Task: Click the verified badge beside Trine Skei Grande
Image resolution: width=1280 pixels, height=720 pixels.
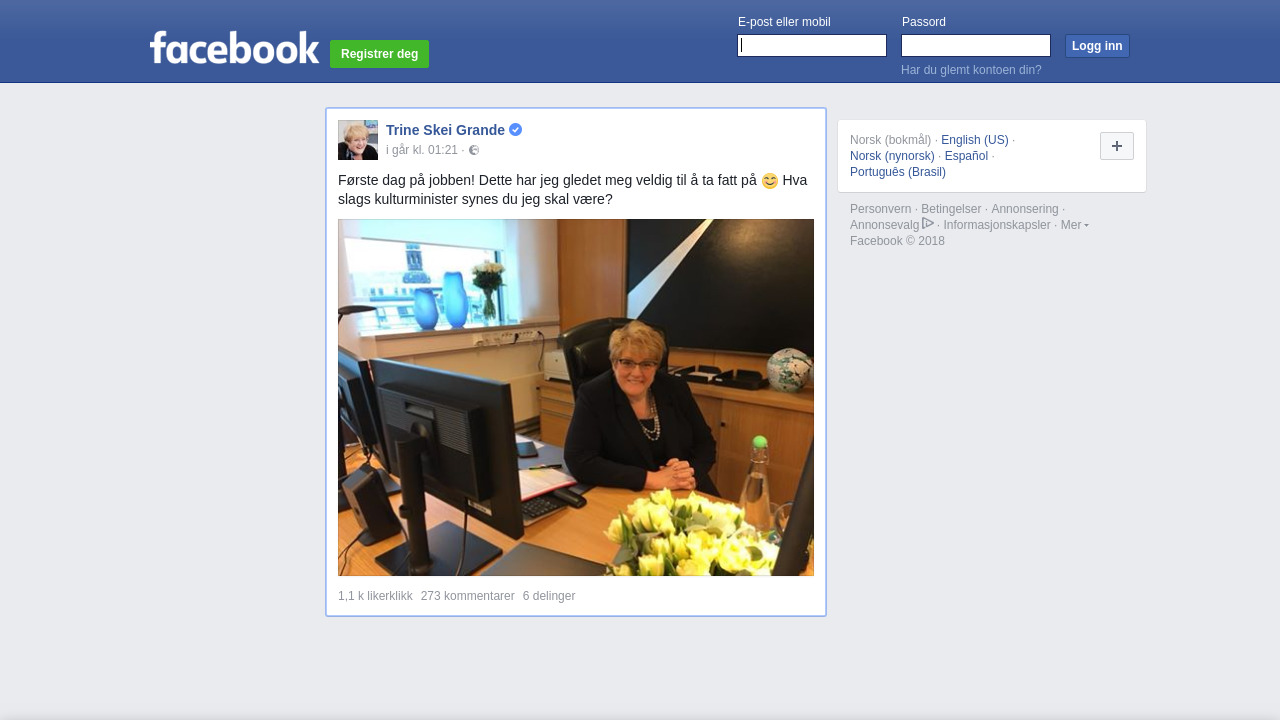Action: [515, 130]
